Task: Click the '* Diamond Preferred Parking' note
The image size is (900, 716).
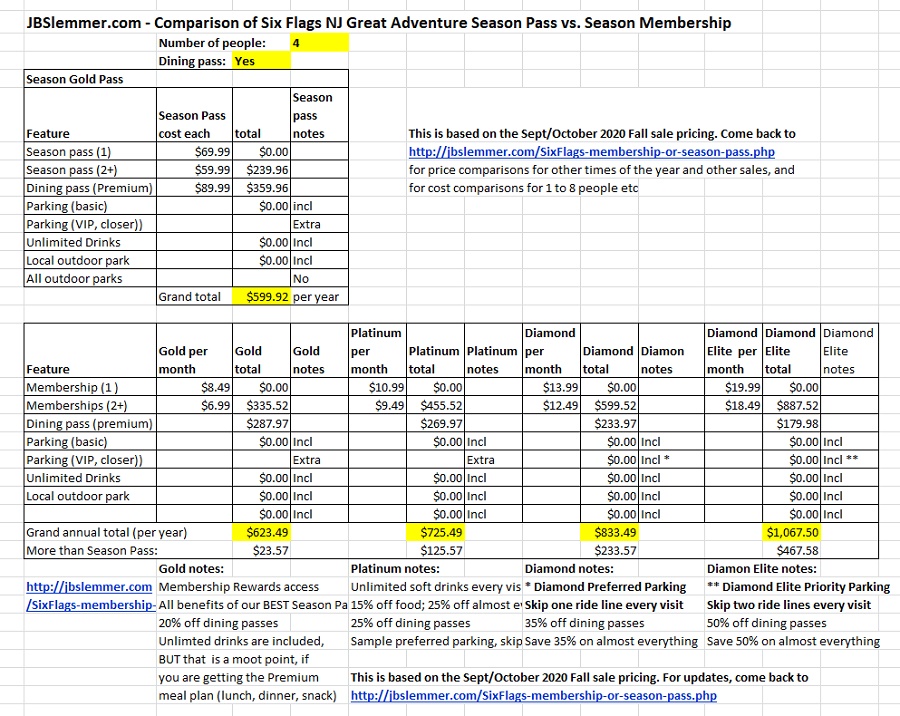Action: tap(605, 587)
